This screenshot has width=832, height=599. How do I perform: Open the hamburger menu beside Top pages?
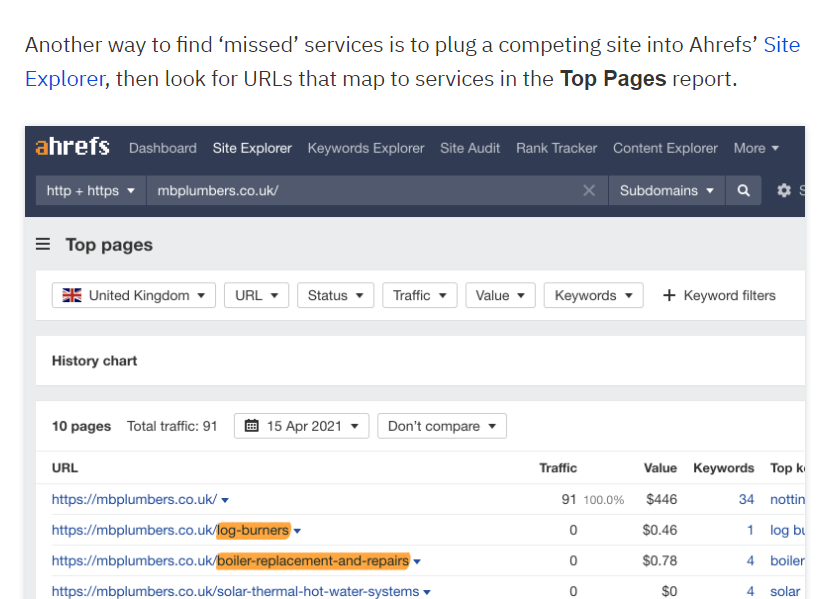[43, 244]
